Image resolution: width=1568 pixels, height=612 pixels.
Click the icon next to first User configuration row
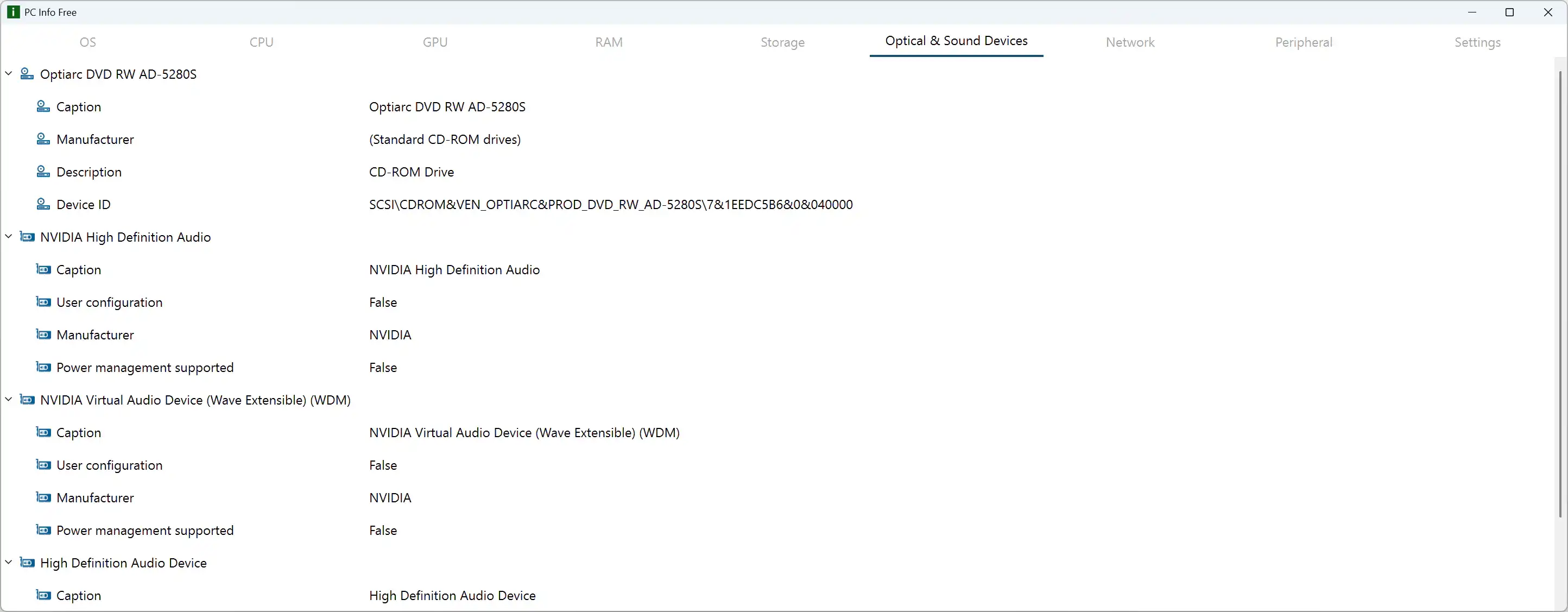coord(42,302)
